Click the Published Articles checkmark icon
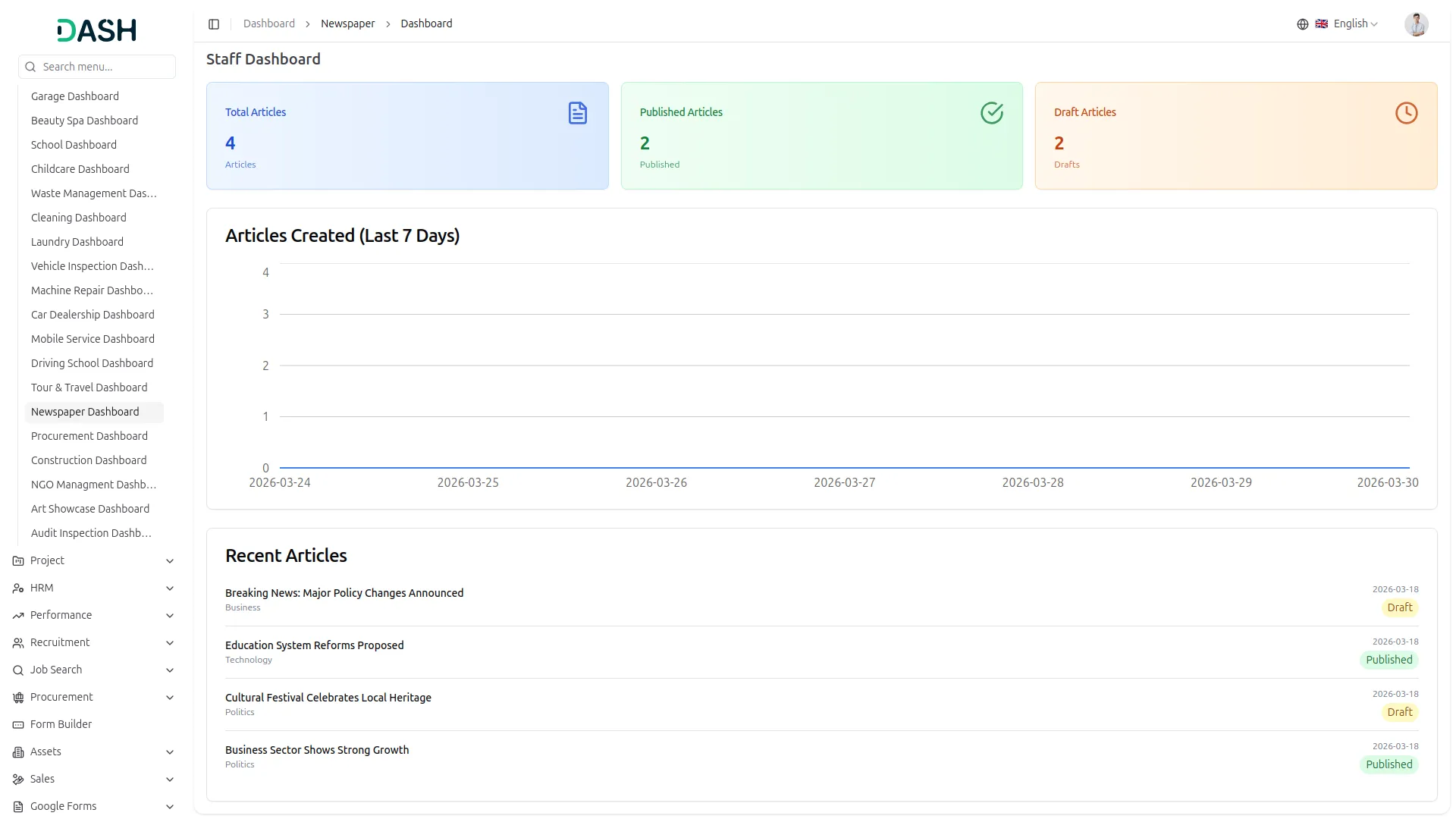 (x=991, y=113)
